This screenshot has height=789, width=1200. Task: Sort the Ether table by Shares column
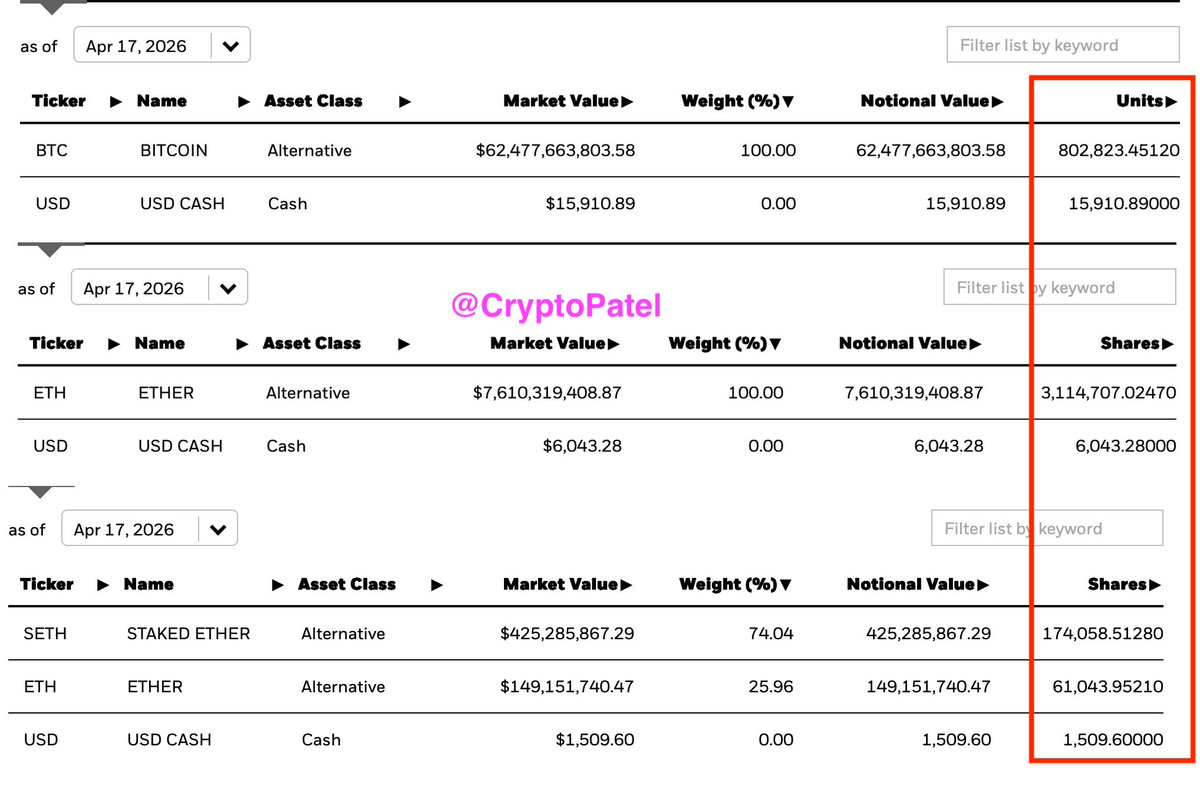[x=1136, y=343]
